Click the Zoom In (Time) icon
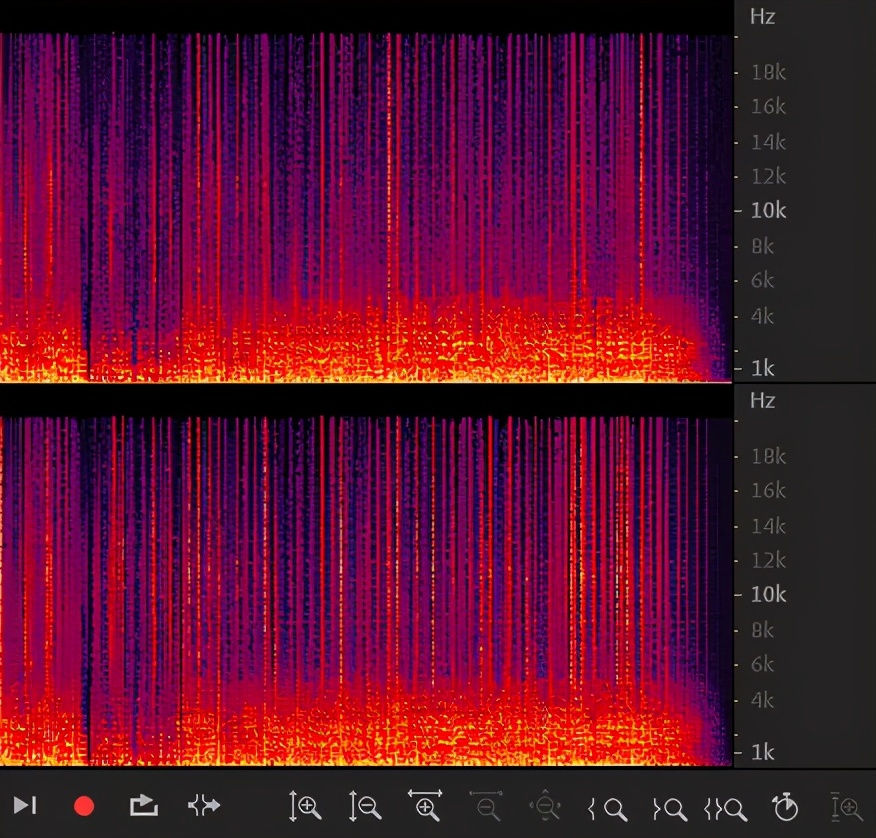Screen dimensions: 876x838 point(425,806)
